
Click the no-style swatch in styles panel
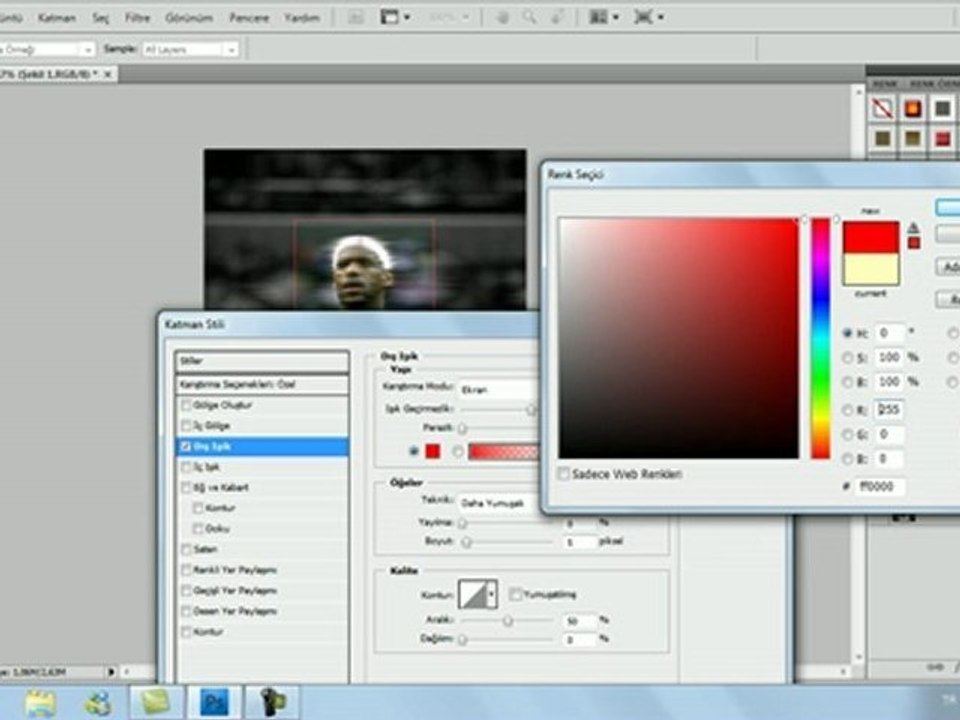coord(882,108)
